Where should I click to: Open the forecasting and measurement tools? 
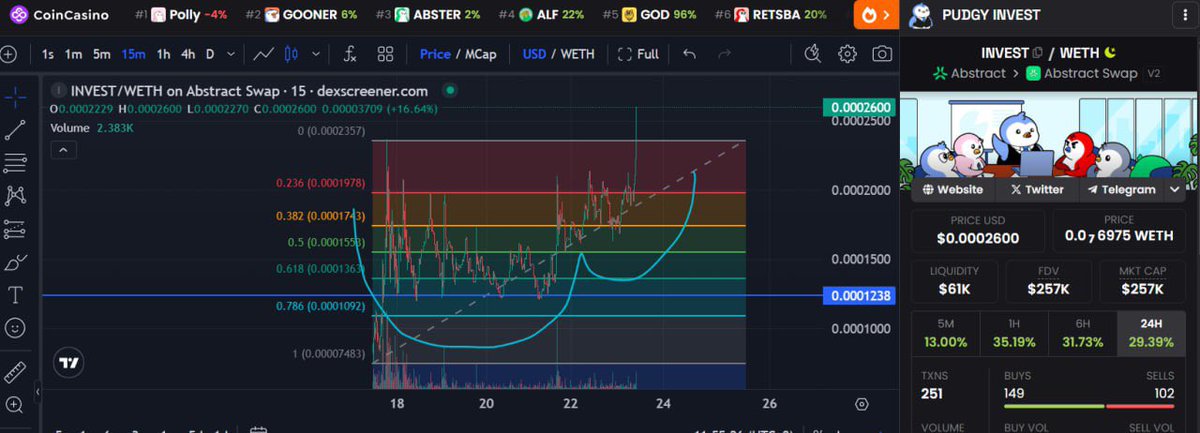tap(15, 229)
